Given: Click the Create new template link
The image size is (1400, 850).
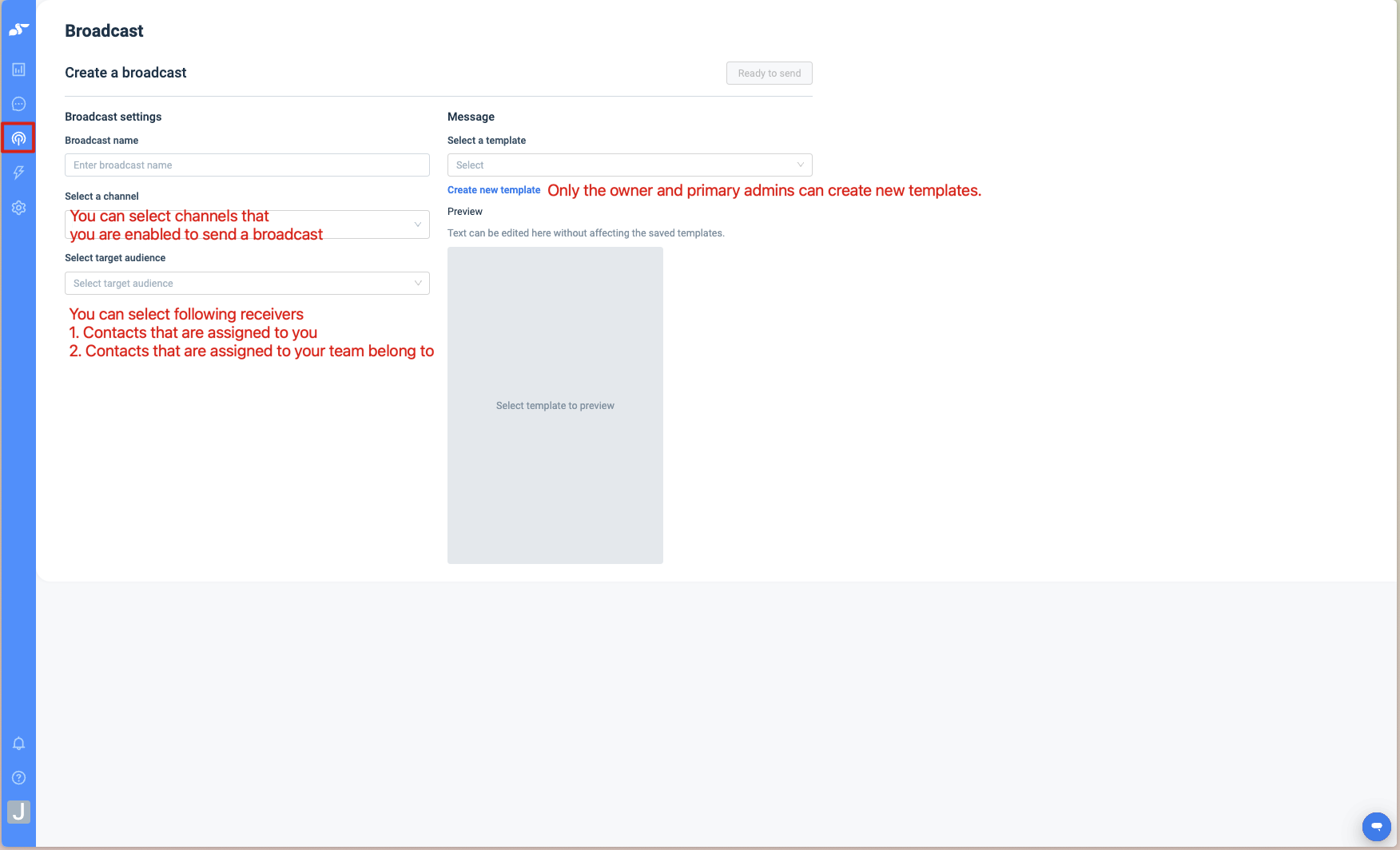Looking at the screenshot, I should [x=494, y=190].
